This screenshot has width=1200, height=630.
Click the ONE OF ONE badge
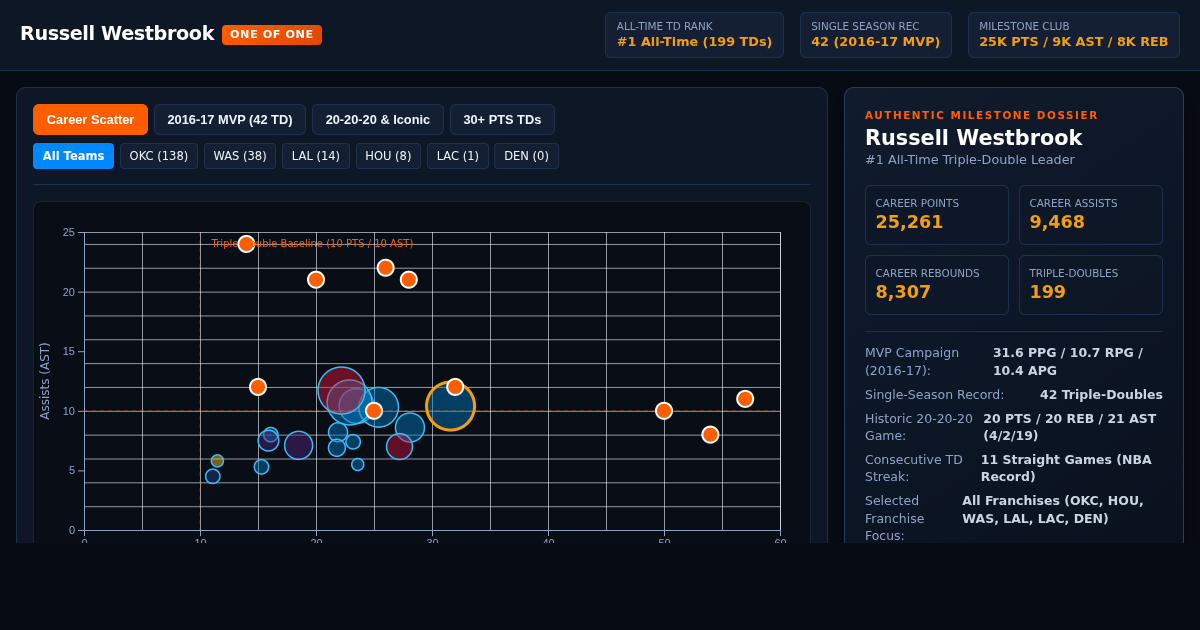click(x=272, y=35)
